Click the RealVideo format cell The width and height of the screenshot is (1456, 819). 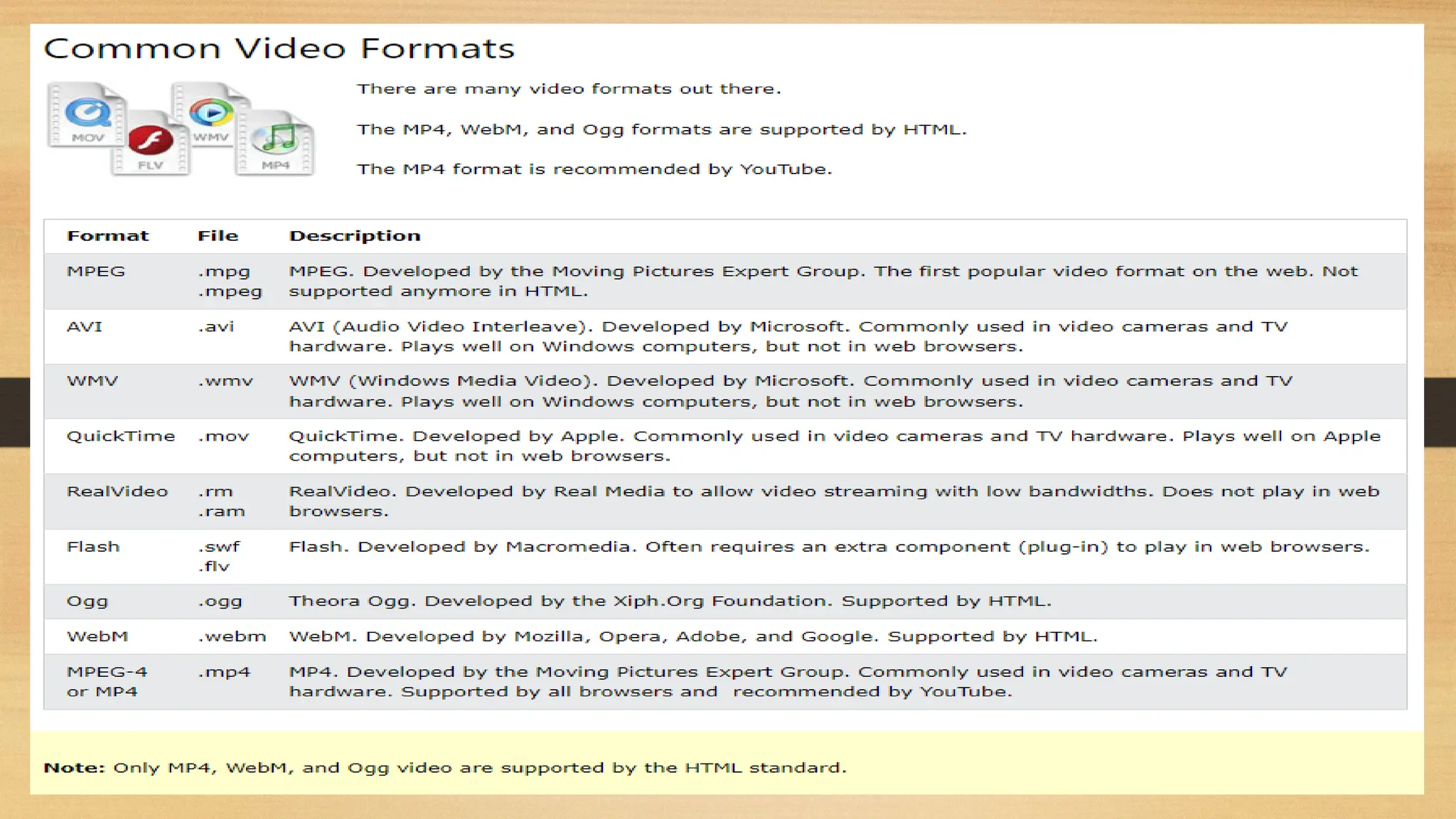coord(117,492)
